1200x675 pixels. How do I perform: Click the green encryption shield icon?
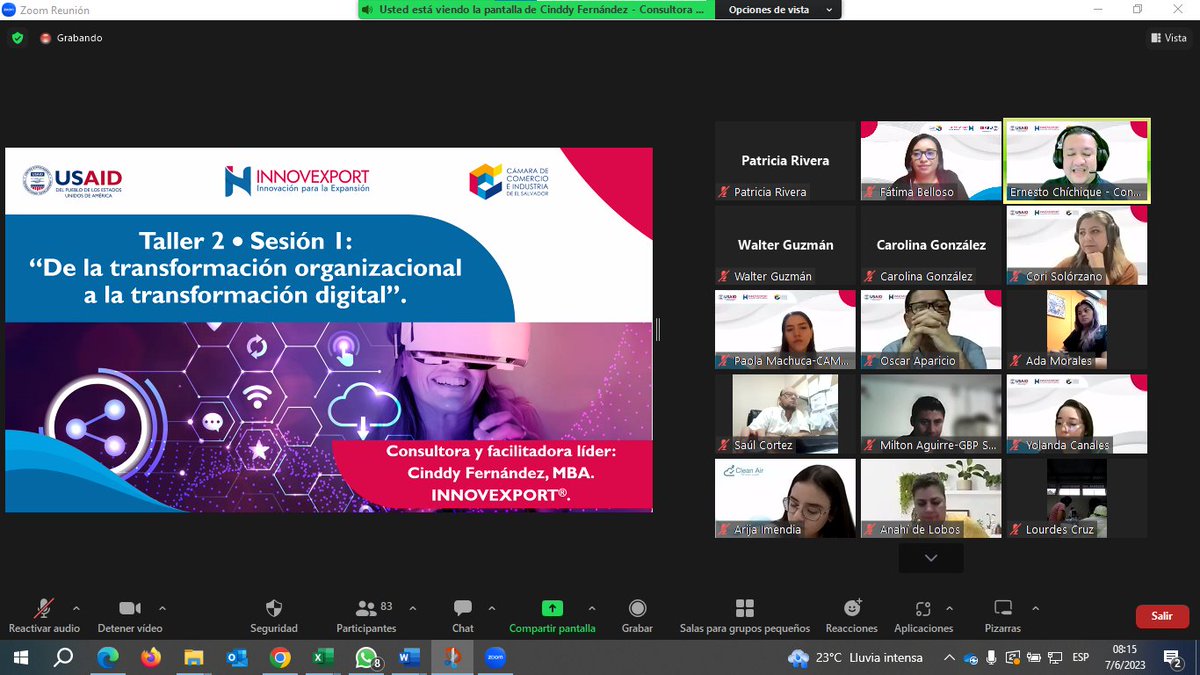click(17, 38)
